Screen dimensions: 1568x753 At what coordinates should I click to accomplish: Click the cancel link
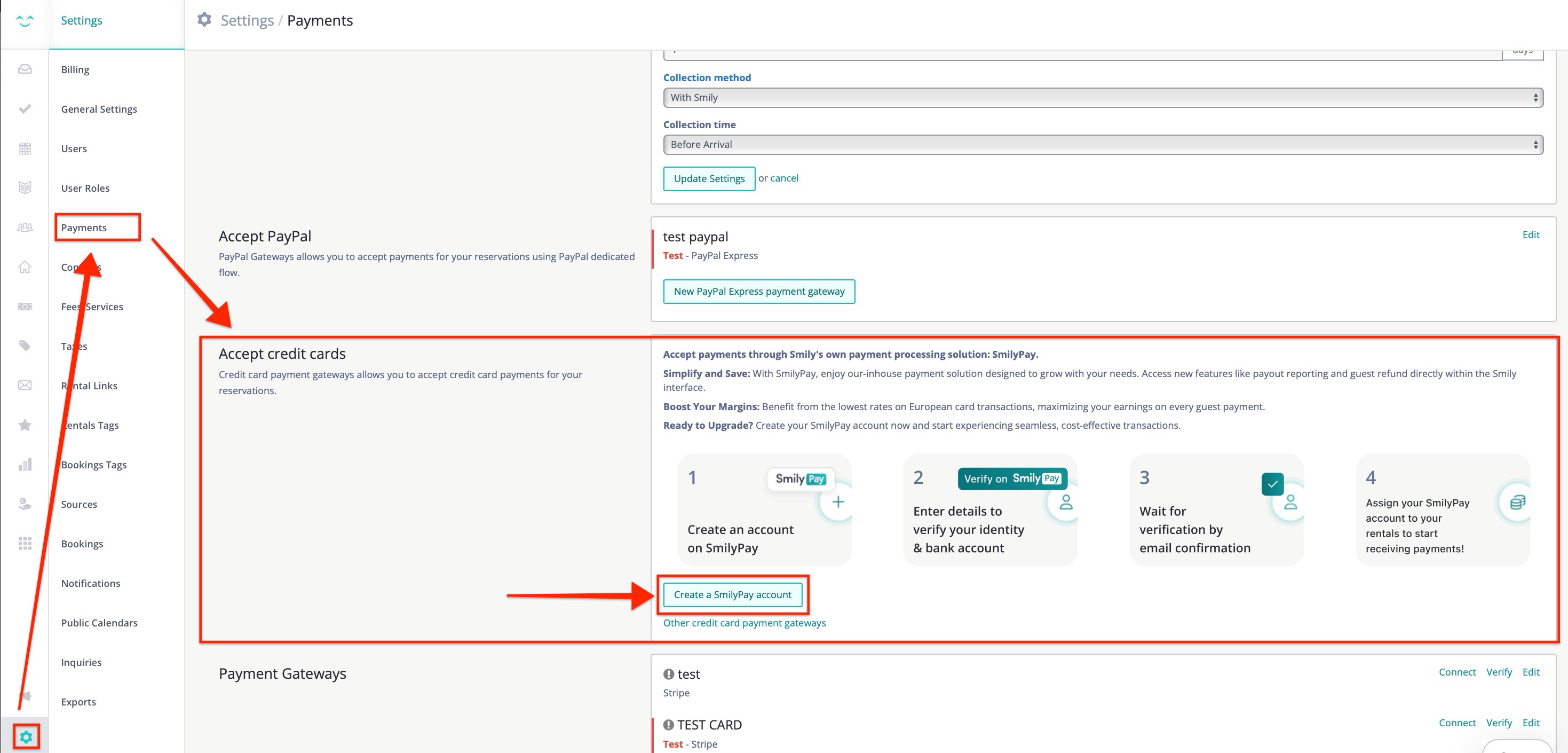click(x=784, y=178)
